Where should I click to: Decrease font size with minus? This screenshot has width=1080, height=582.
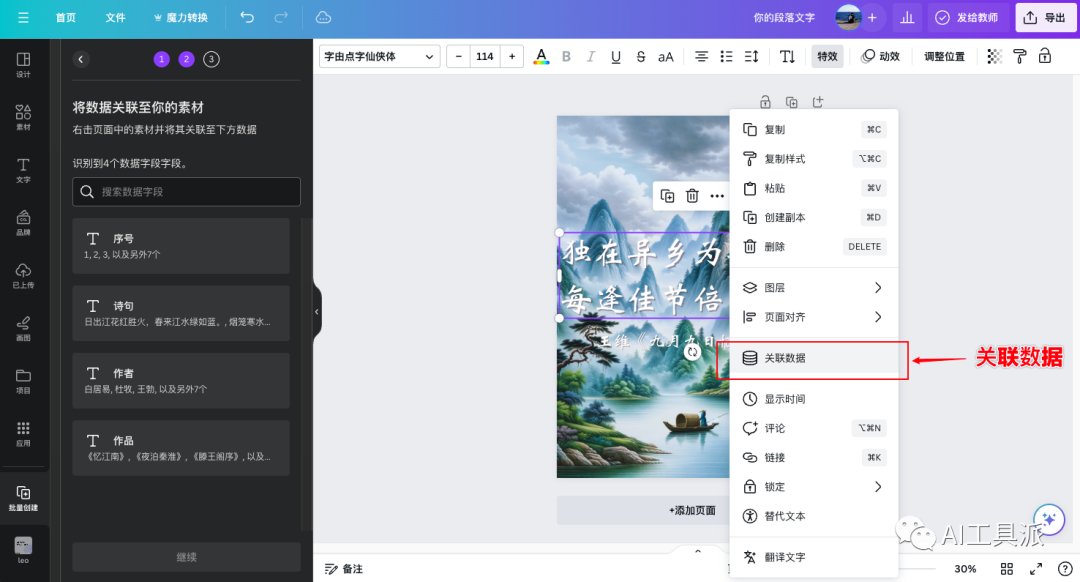[x=459, y=56]
